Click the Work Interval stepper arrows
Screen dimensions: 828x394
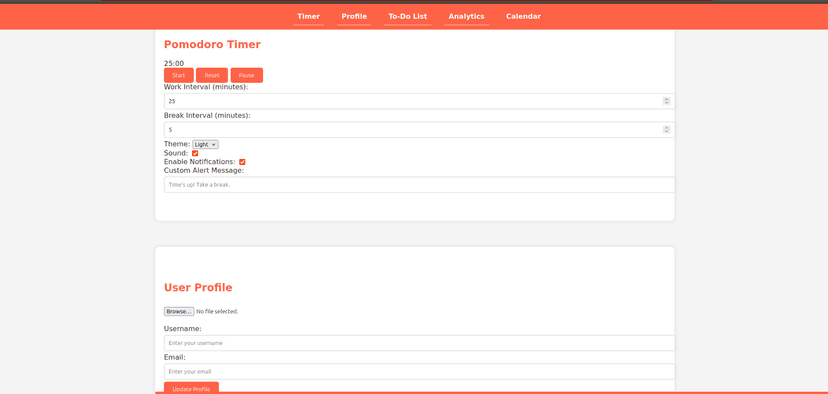[666, 101]
